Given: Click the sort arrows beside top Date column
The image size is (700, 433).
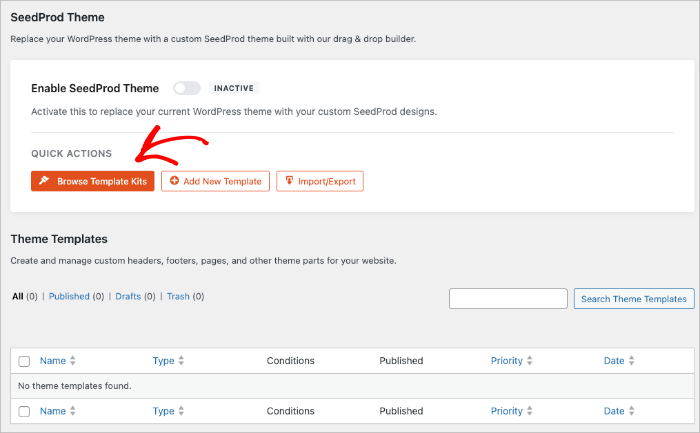Looking at the screenshot, I should (x=632, y=361).
